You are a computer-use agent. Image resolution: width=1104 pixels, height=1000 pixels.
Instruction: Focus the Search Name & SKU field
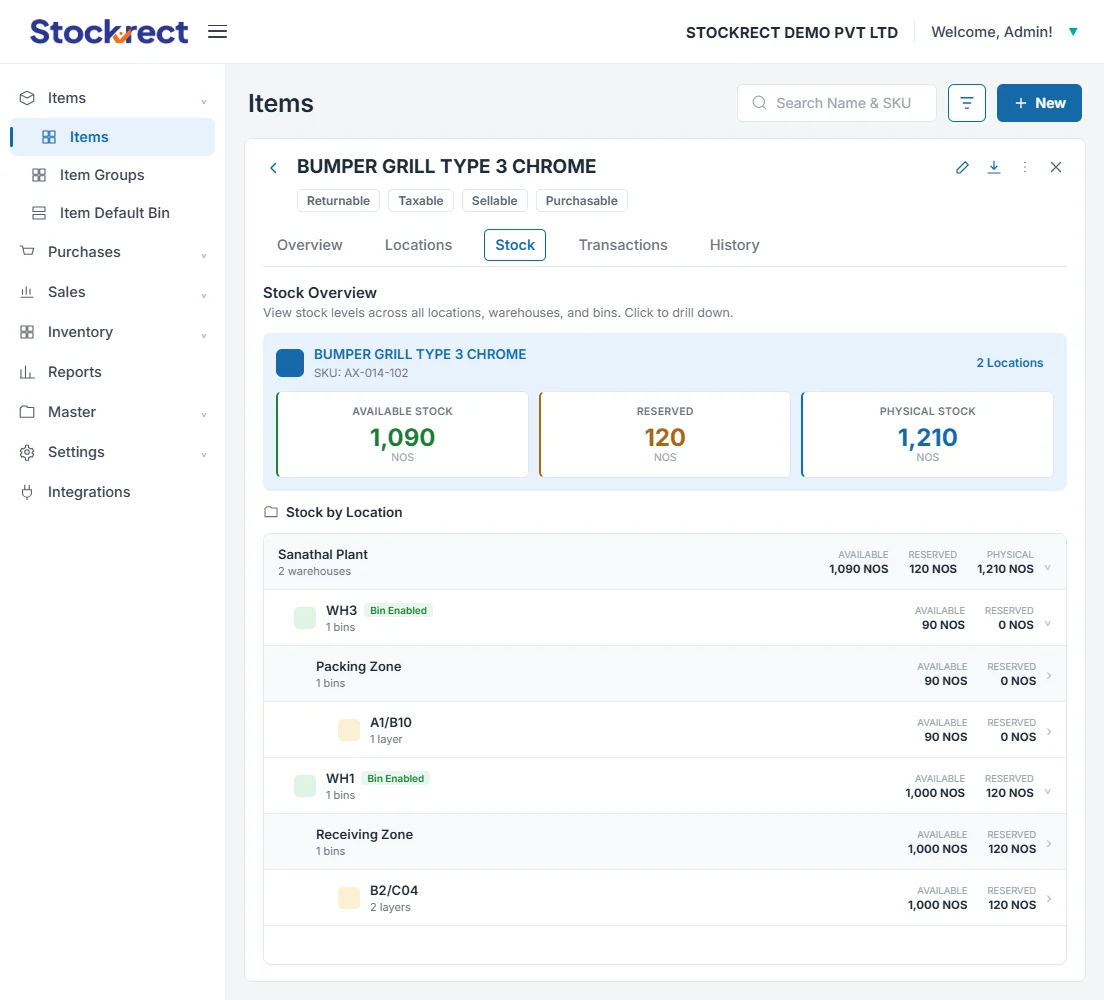coord(837,103)
